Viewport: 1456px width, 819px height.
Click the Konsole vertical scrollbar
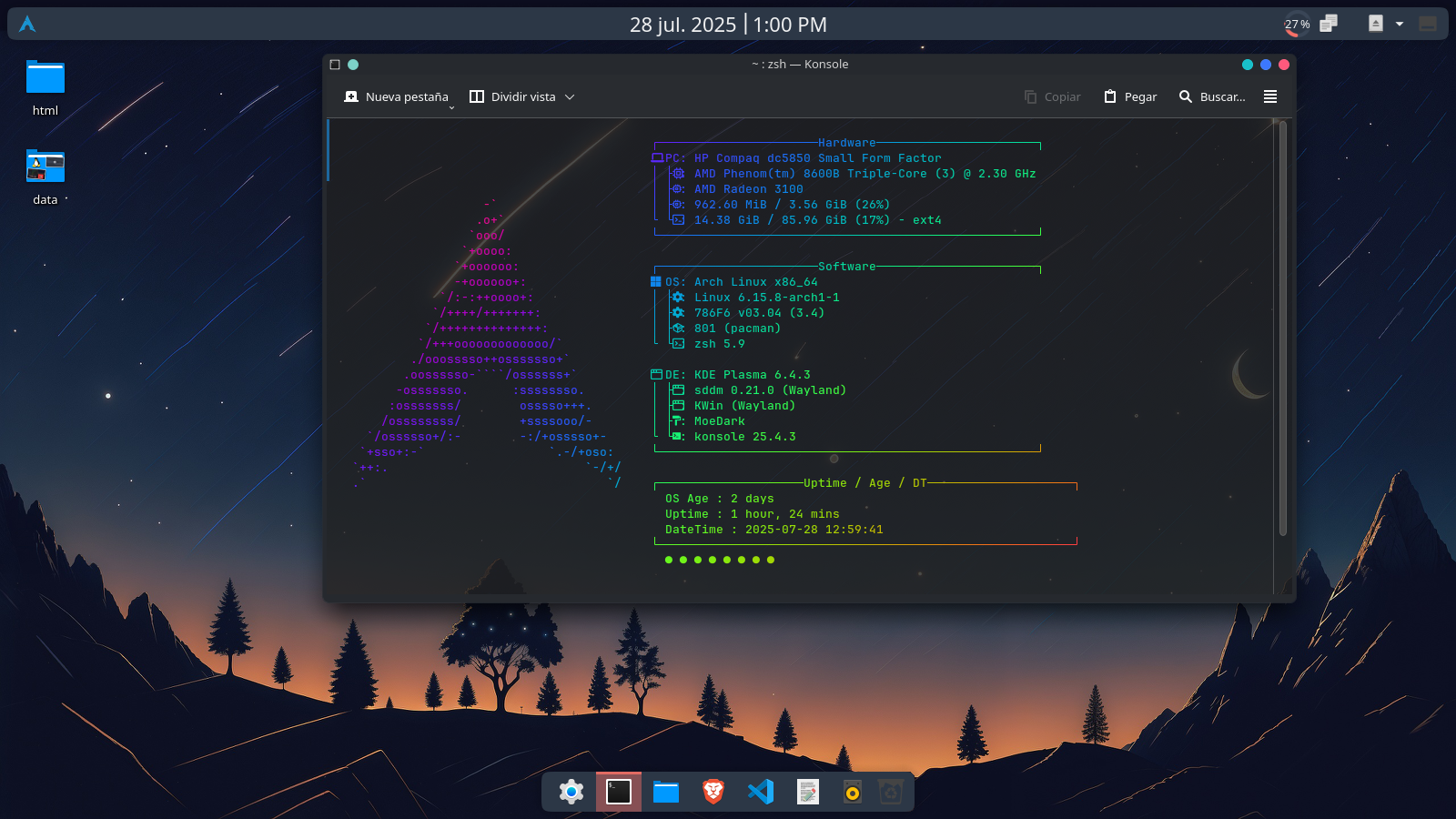point(1283,328)
